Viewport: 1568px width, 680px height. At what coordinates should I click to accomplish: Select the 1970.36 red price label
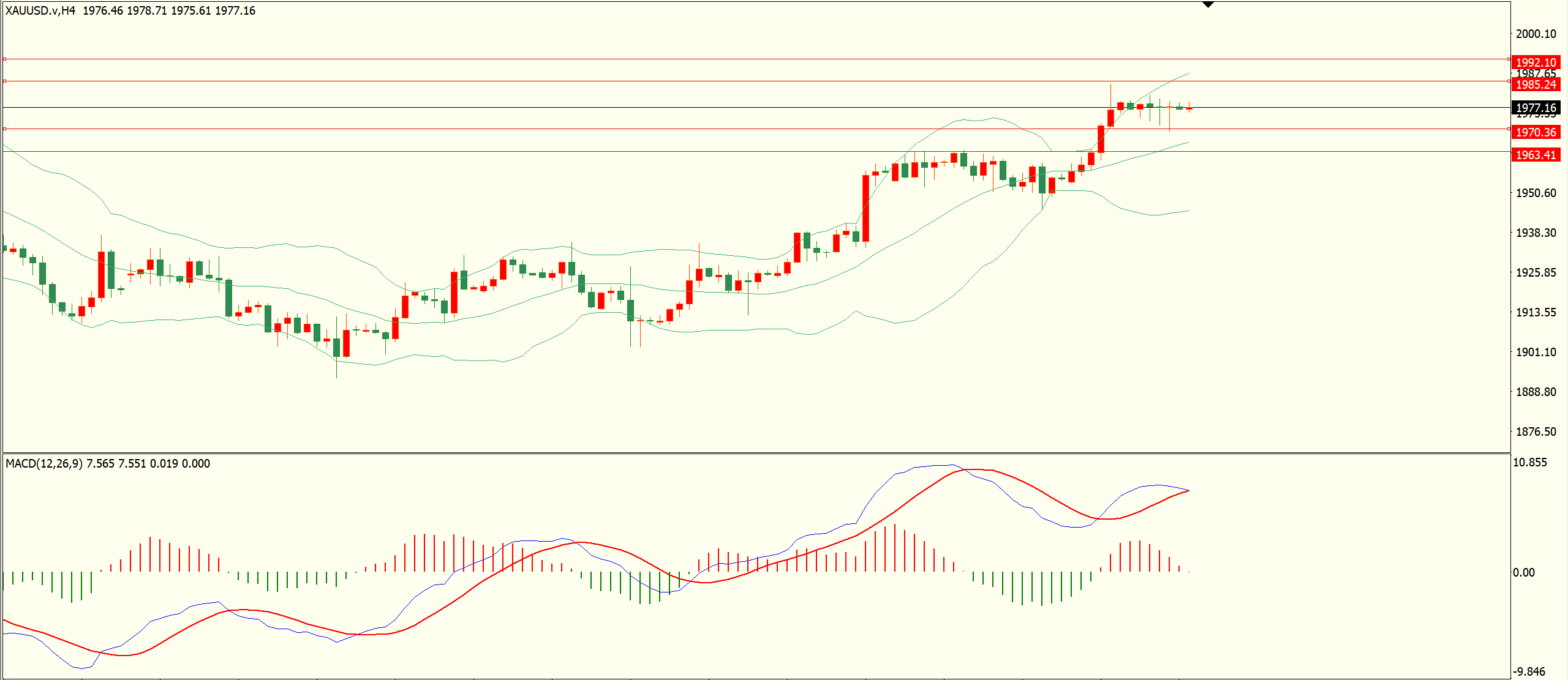pyautogui.click(x=1536, y=132)
